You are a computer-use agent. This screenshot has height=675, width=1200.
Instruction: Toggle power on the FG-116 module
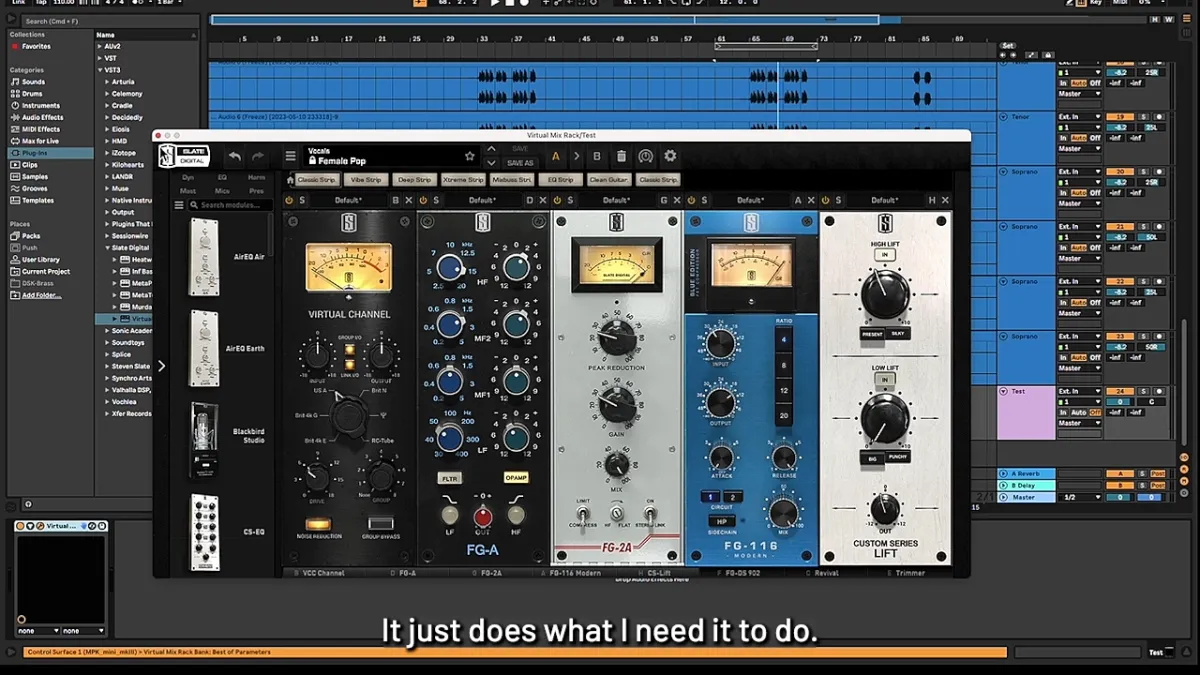pos(691,200)
